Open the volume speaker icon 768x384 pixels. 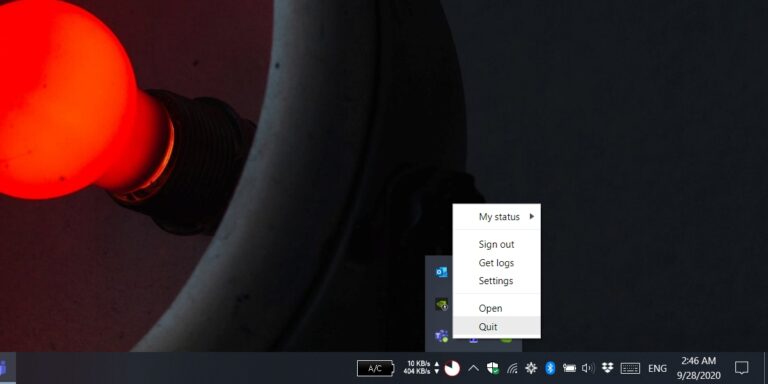[588, 368]
